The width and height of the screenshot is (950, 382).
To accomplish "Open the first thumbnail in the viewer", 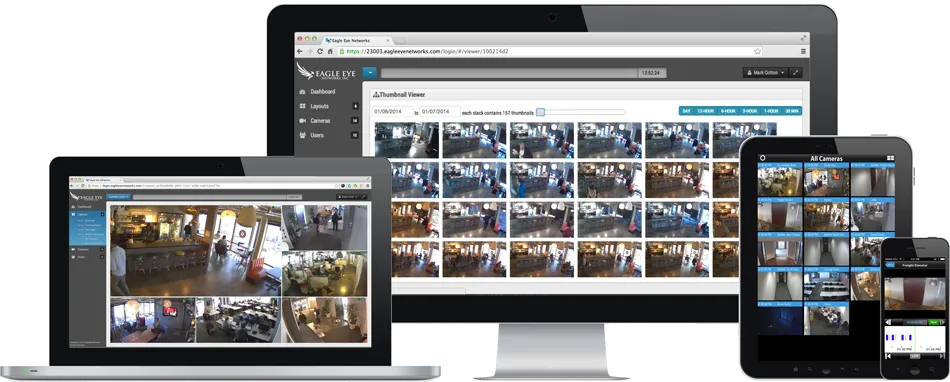I will click(407, 140).
